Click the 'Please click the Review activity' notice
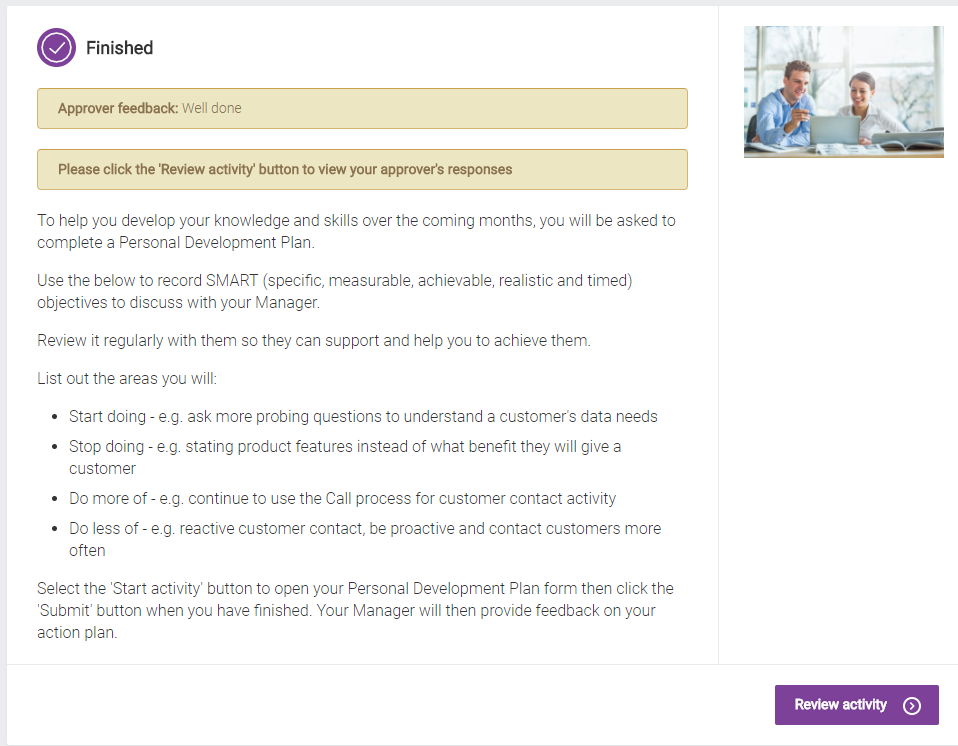This screenshot has height=746, width=958. (x=362, y=169)
